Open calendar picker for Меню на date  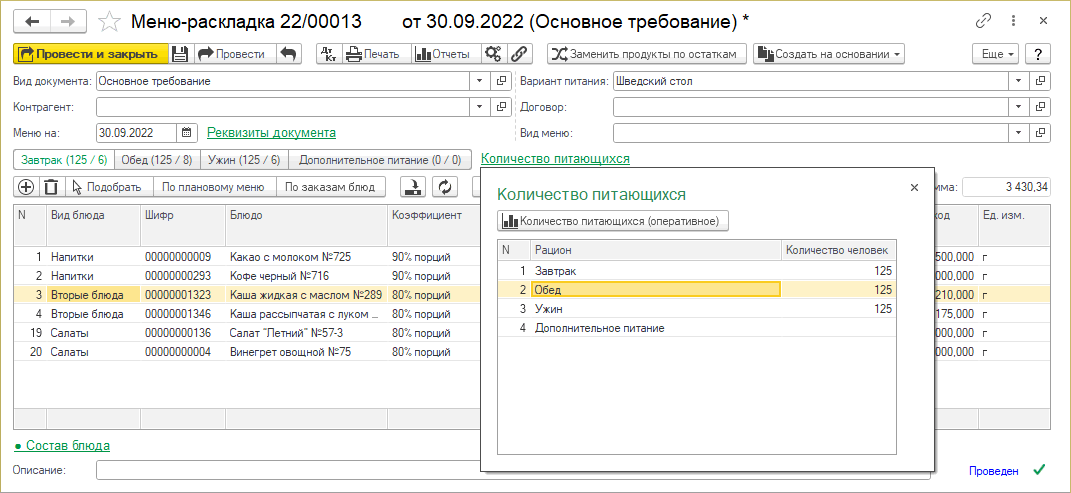click(x=187, y=132)
